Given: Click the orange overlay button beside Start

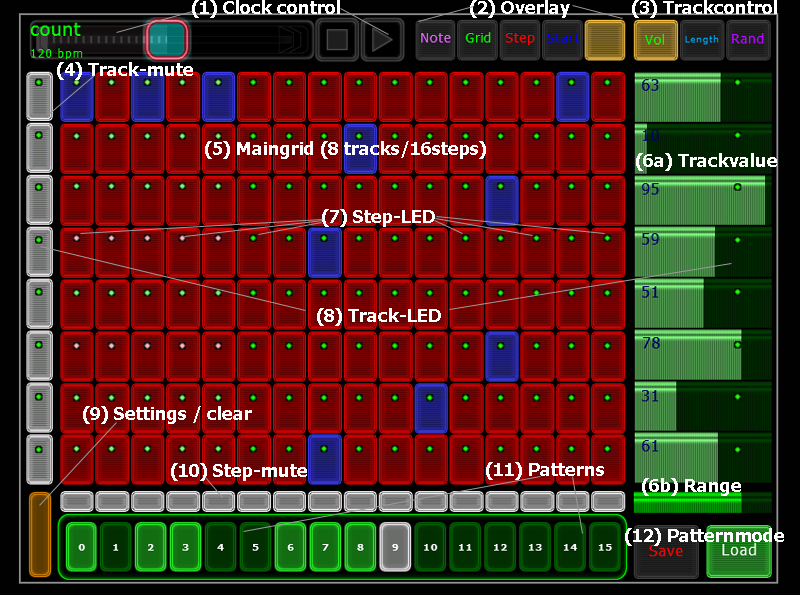Looking at the screenshot, I should coord(605,40).
